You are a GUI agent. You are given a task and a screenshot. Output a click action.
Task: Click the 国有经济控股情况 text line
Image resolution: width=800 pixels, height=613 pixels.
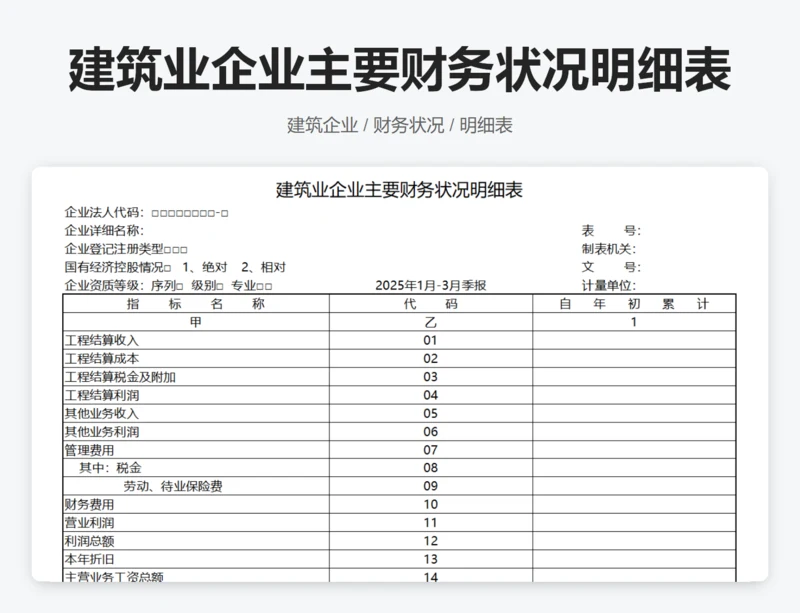[175, 267]
